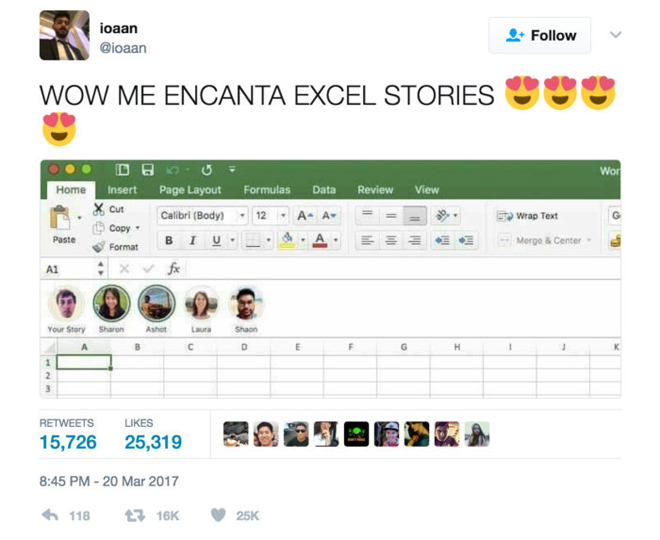
Task: Expand the Merge & Center dropdown arrow
Action: pos(589,241)
